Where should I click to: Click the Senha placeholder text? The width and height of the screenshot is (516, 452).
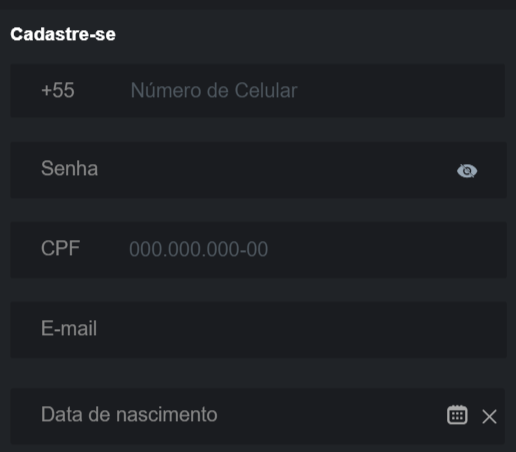click(x=69, y=168)
